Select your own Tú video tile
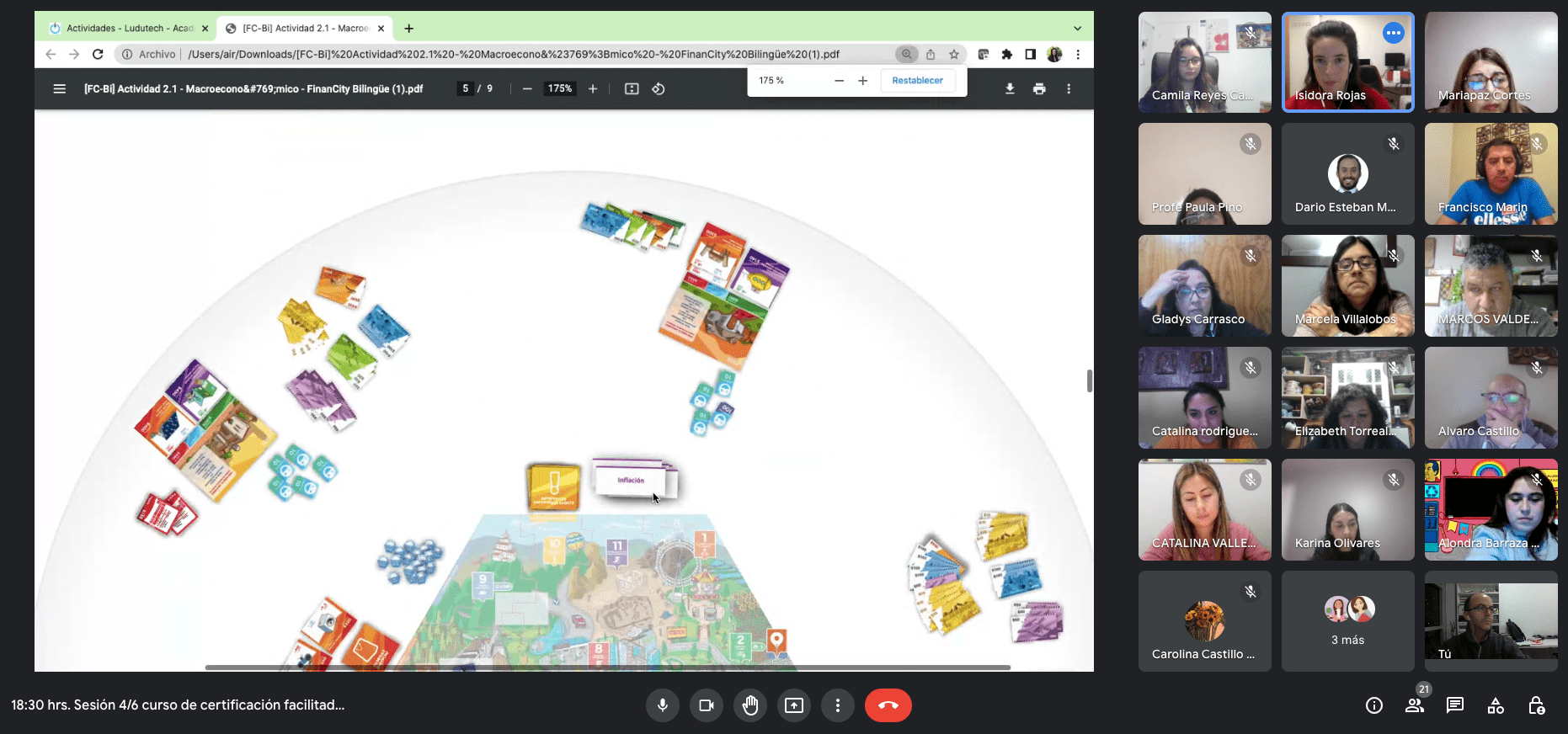Image resolution: width=1568 pixels, height=734 pixels. (x=1491, y=621)
